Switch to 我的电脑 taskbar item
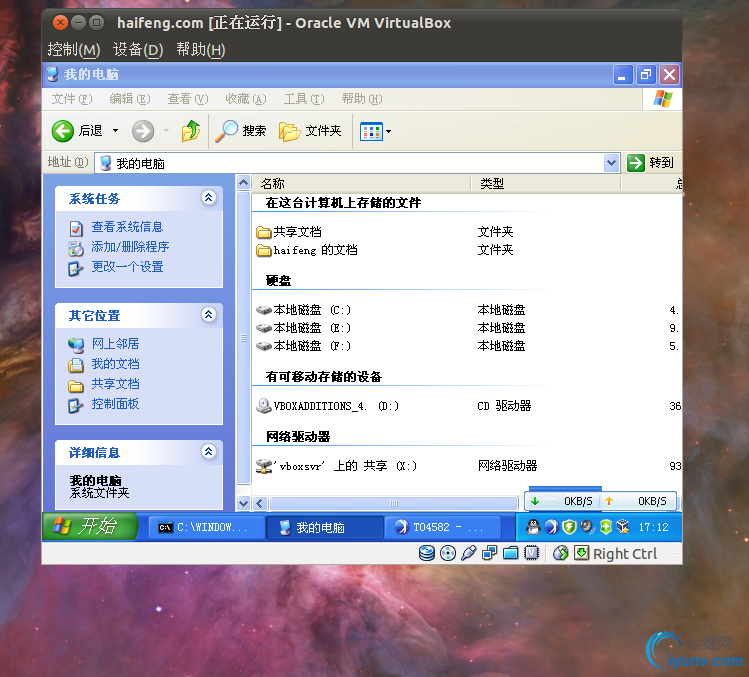Image resolution: width=749 pixels, height=677 pixels. coord(324,527)
